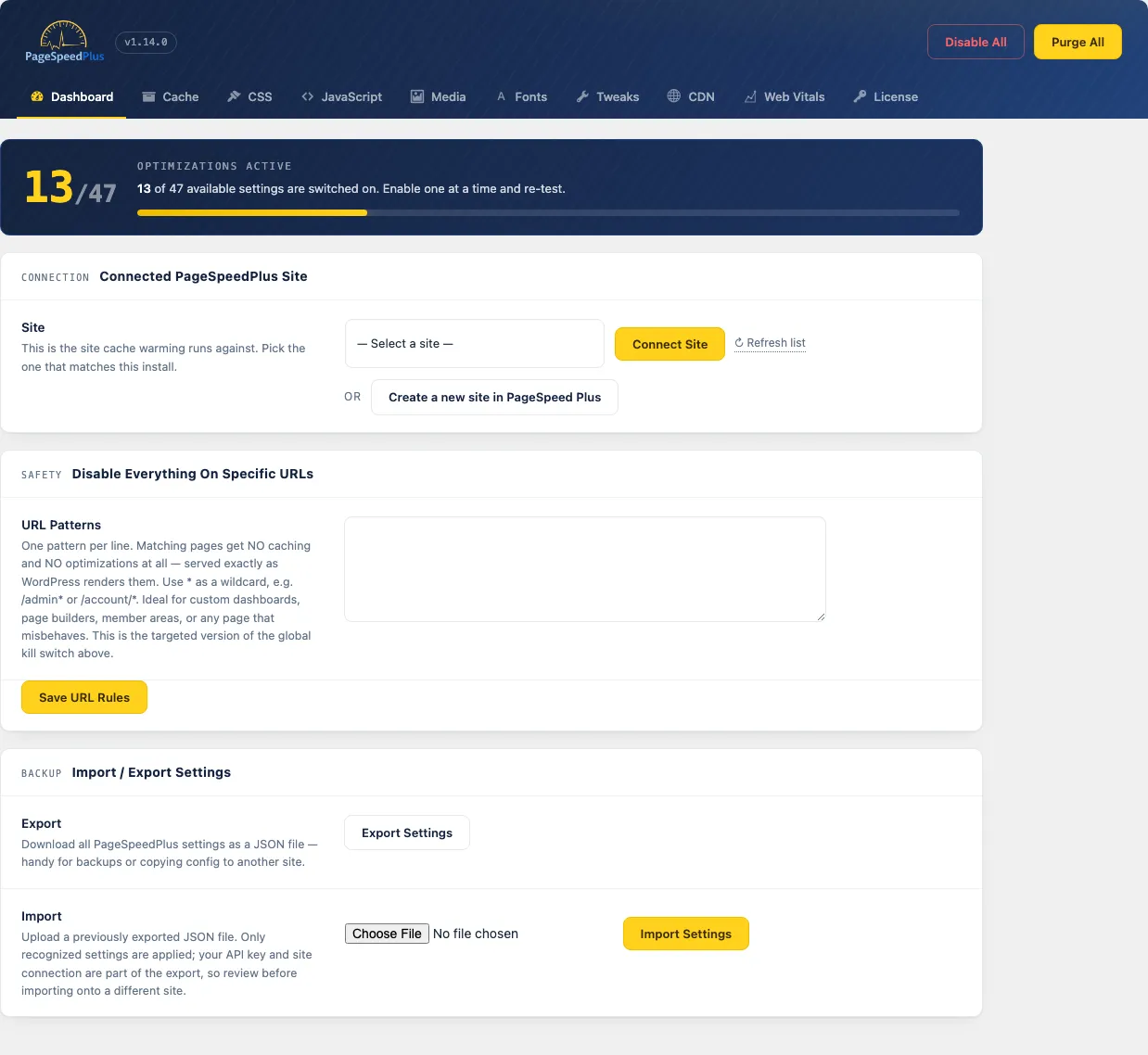Viewport: 1148px width, 1055px height.
Task: View the Web Vitals tab
Action: [784, 96]
